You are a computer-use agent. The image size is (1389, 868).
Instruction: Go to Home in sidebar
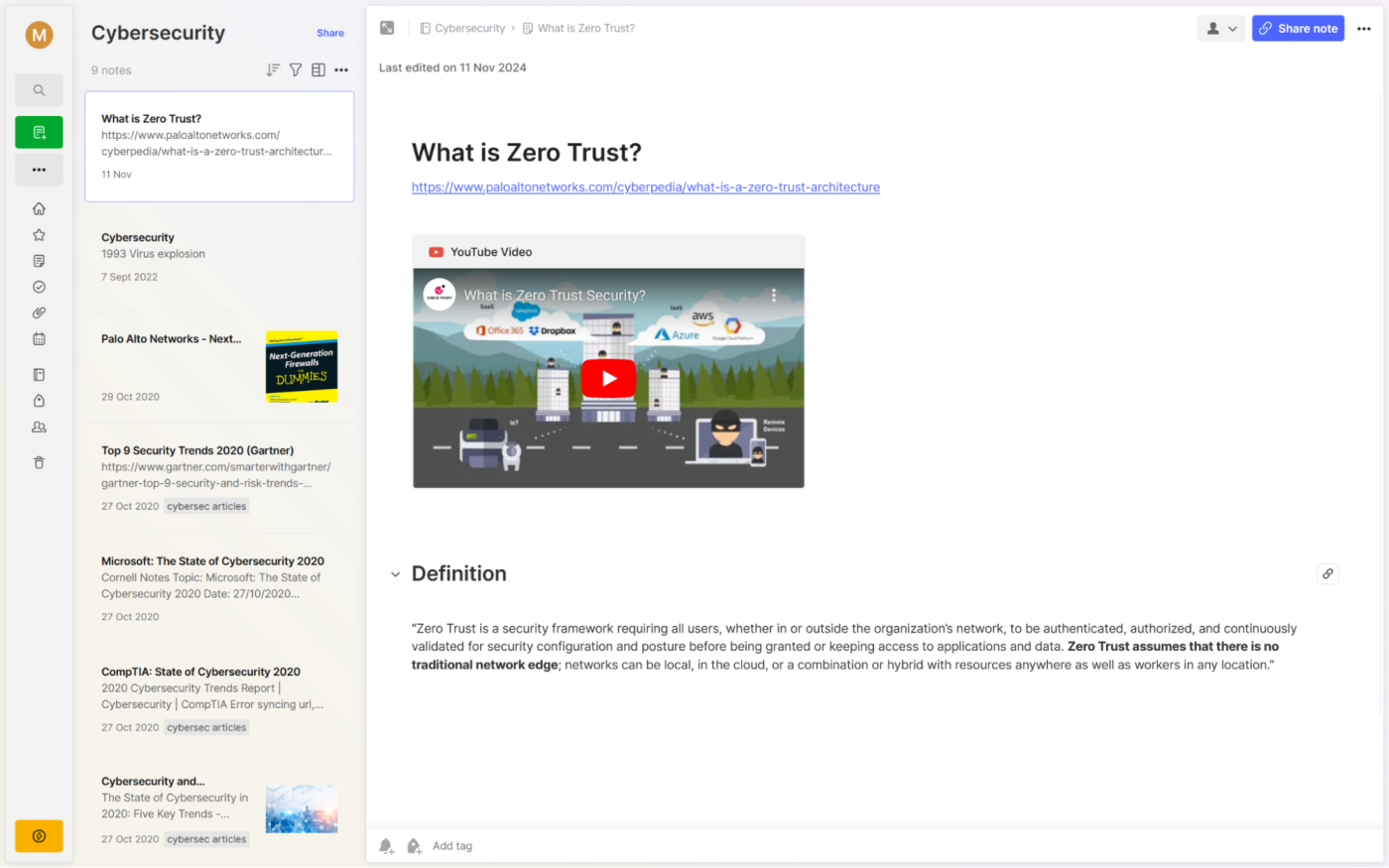[x=39, y=208]
